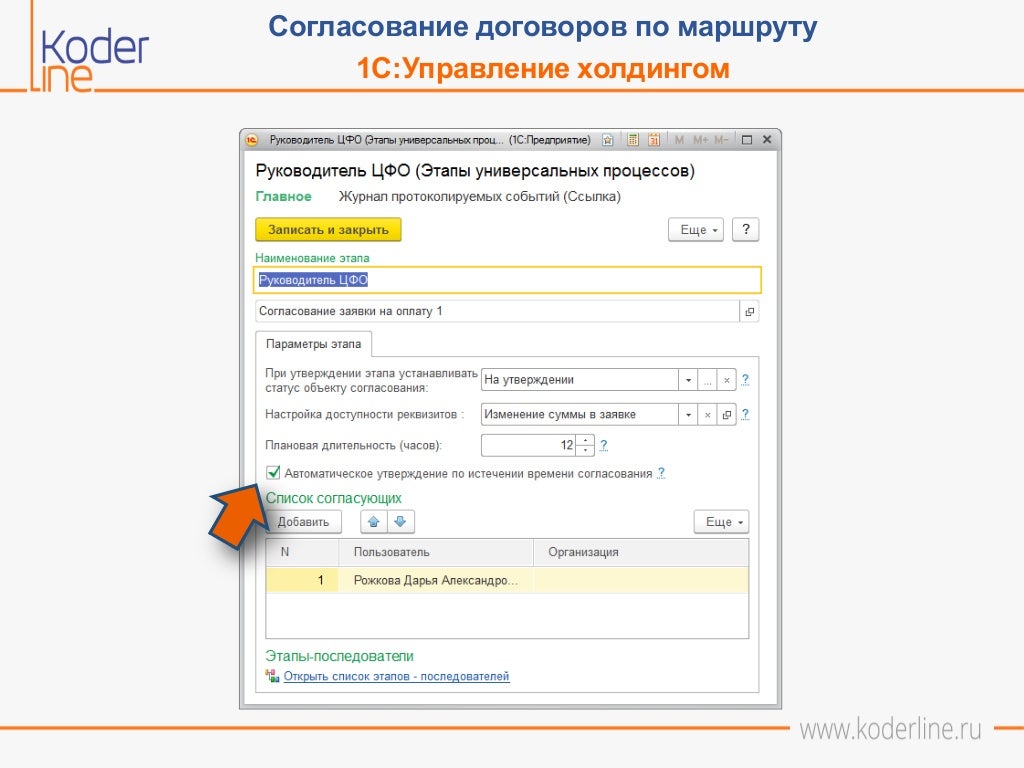
Task: Close the Руководитель ЦФО window
Action: coord(767,140)
